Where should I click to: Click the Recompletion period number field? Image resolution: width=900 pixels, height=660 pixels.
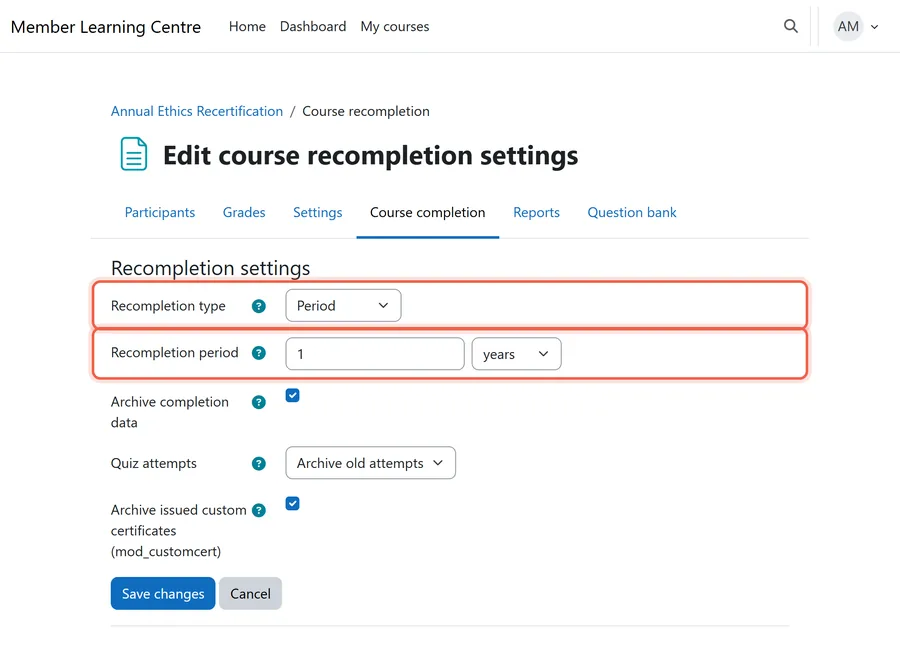click(x=375, y=354)
